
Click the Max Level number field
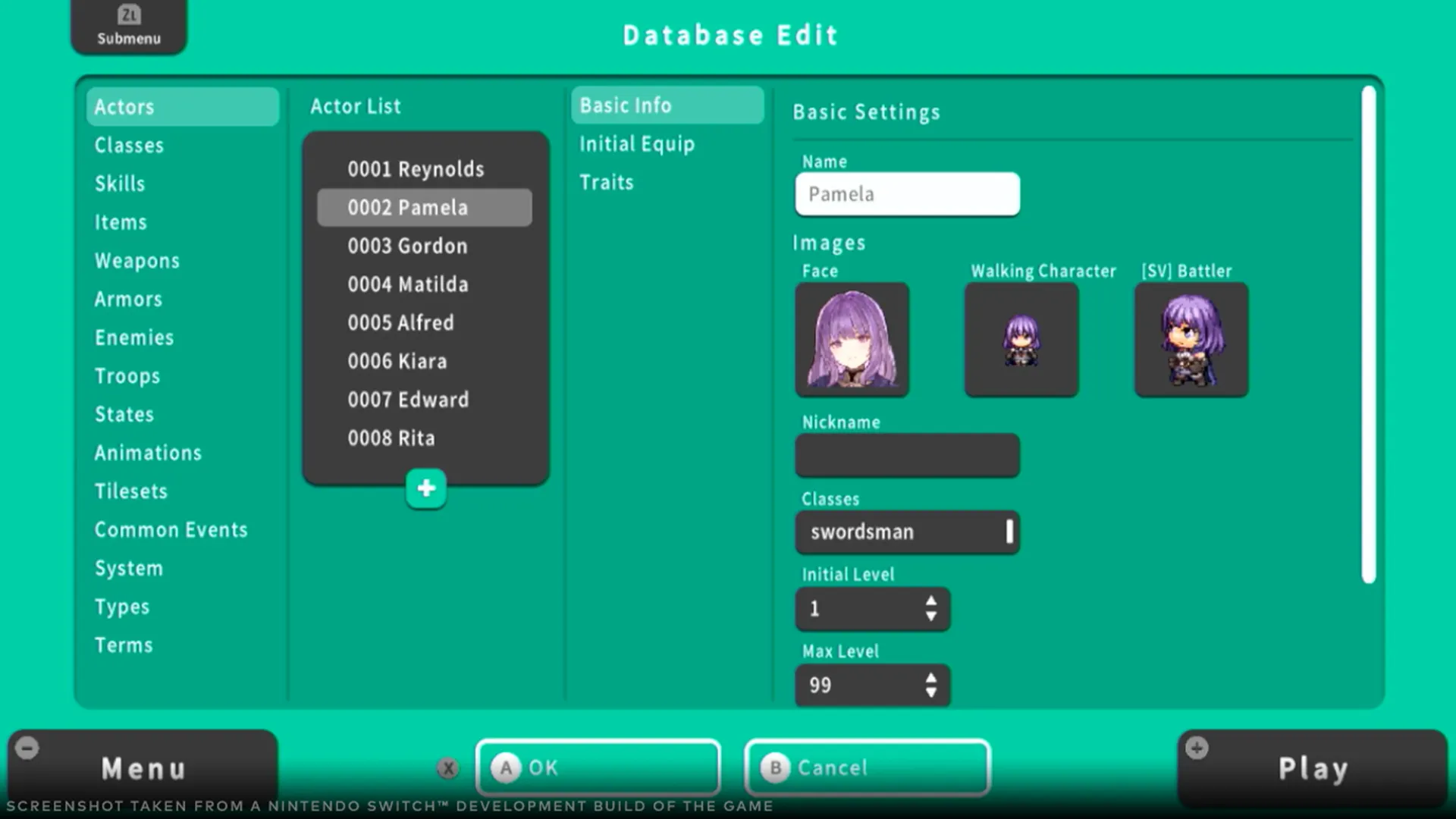(873, 686)
